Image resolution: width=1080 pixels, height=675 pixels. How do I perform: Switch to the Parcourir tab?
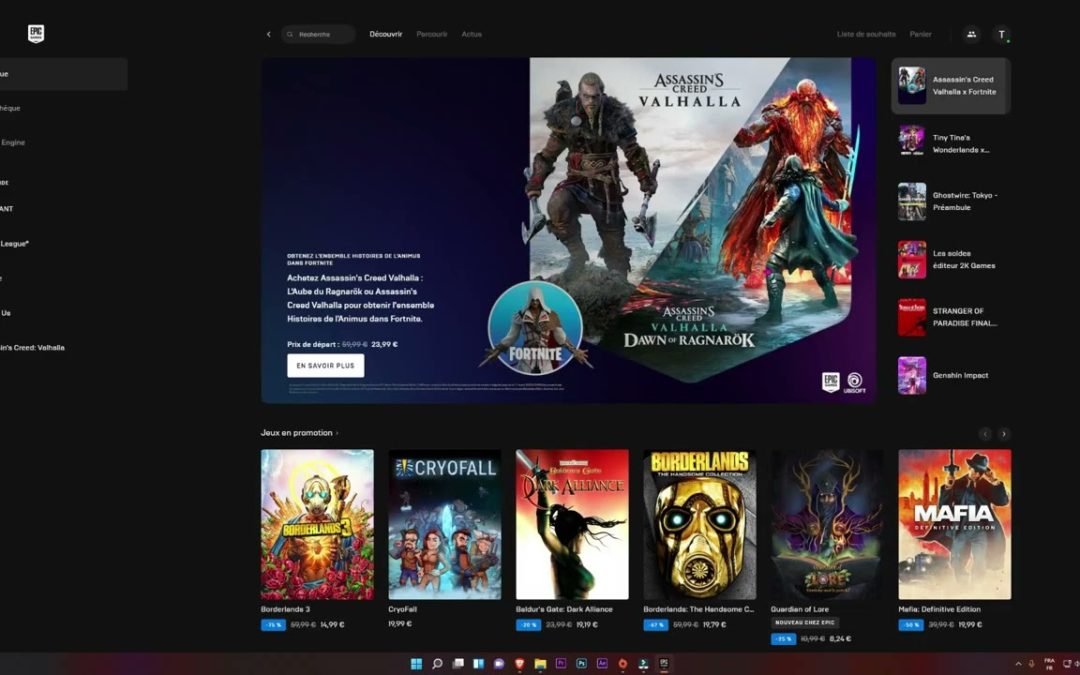coord(432,34)
